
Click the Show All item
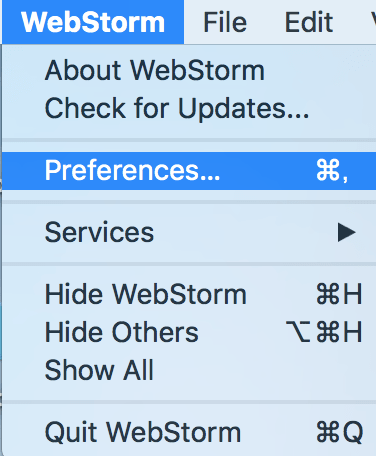(x=99, y=370)
